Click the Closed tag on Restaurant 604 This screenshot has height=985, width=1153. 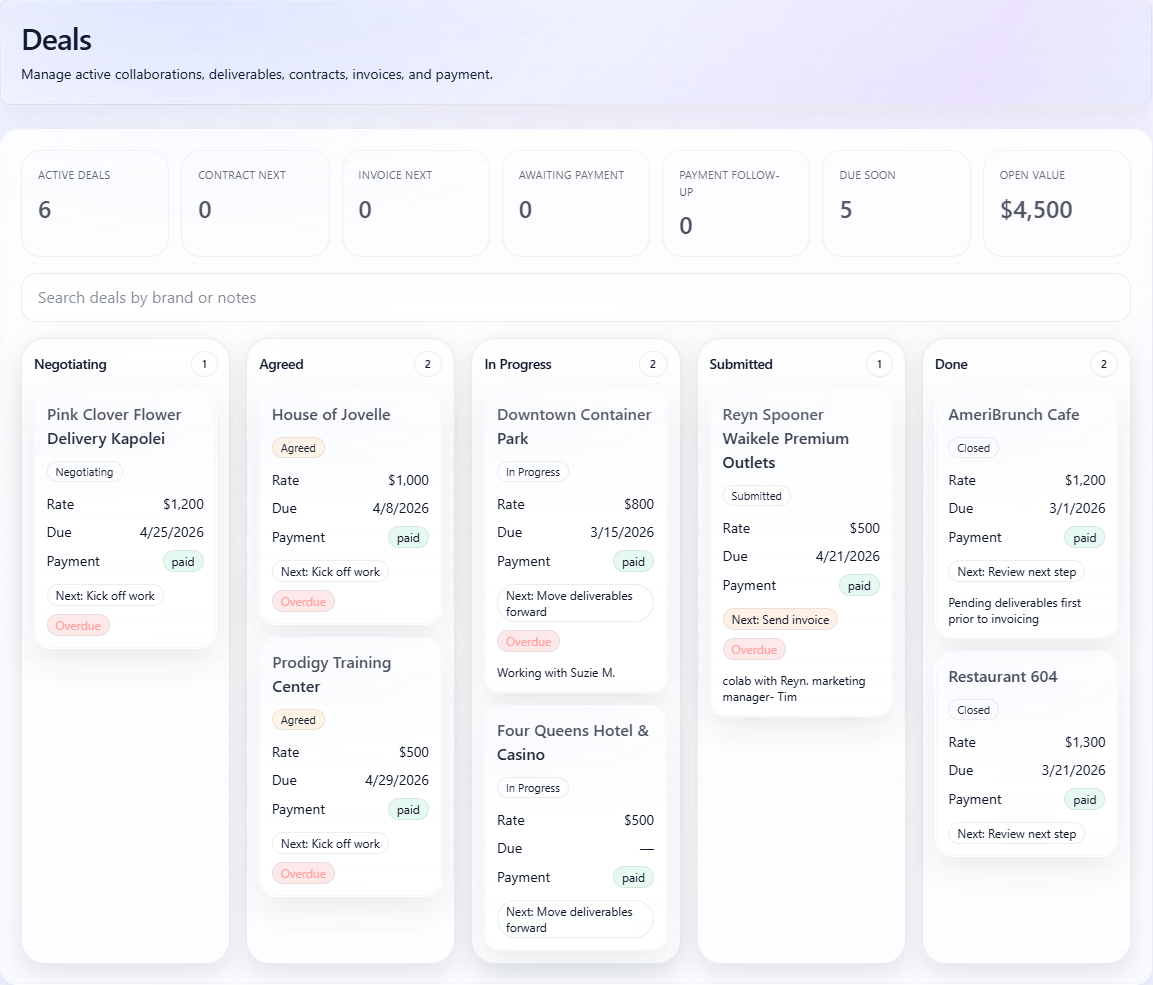pos(974,710)
